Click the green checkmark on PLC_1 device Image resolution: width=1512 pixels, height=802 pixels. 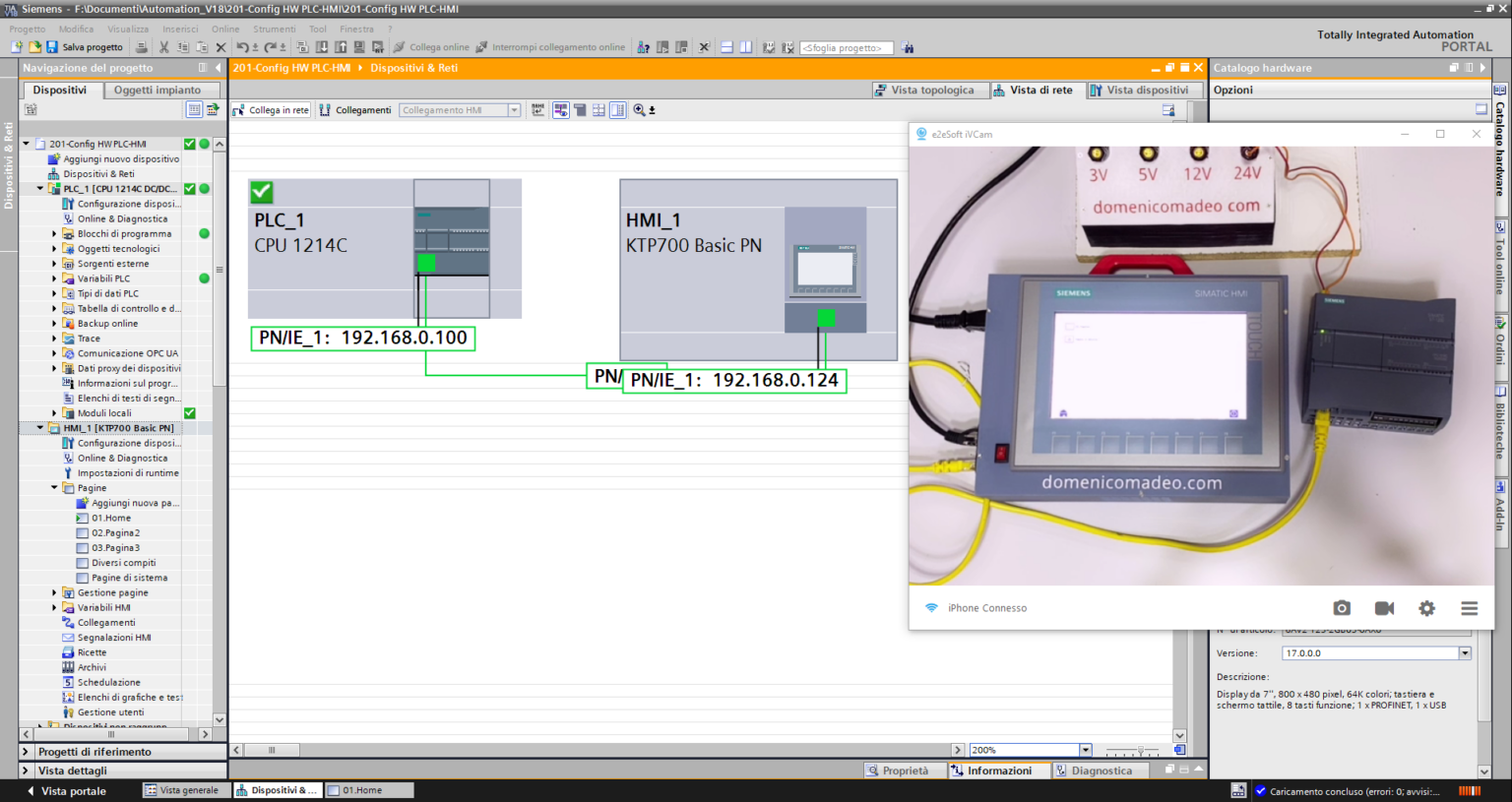pyautogui.click(x=260, y=193)
